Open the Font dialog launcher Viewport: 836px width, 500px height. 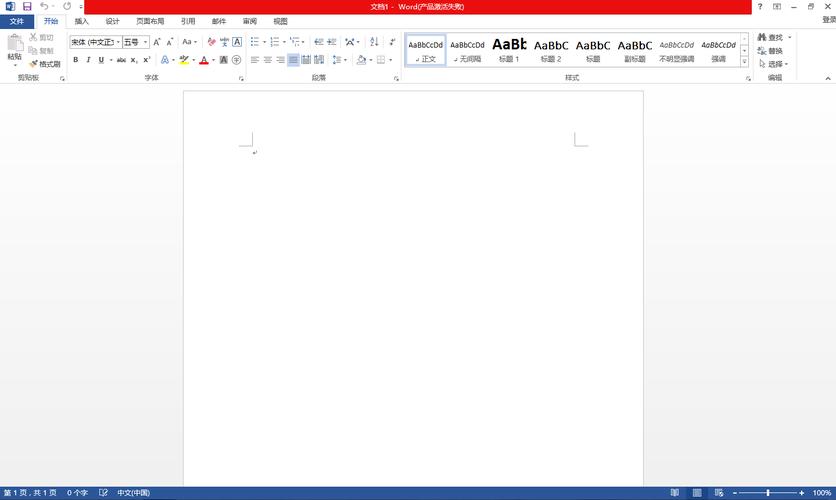(241, 78)
